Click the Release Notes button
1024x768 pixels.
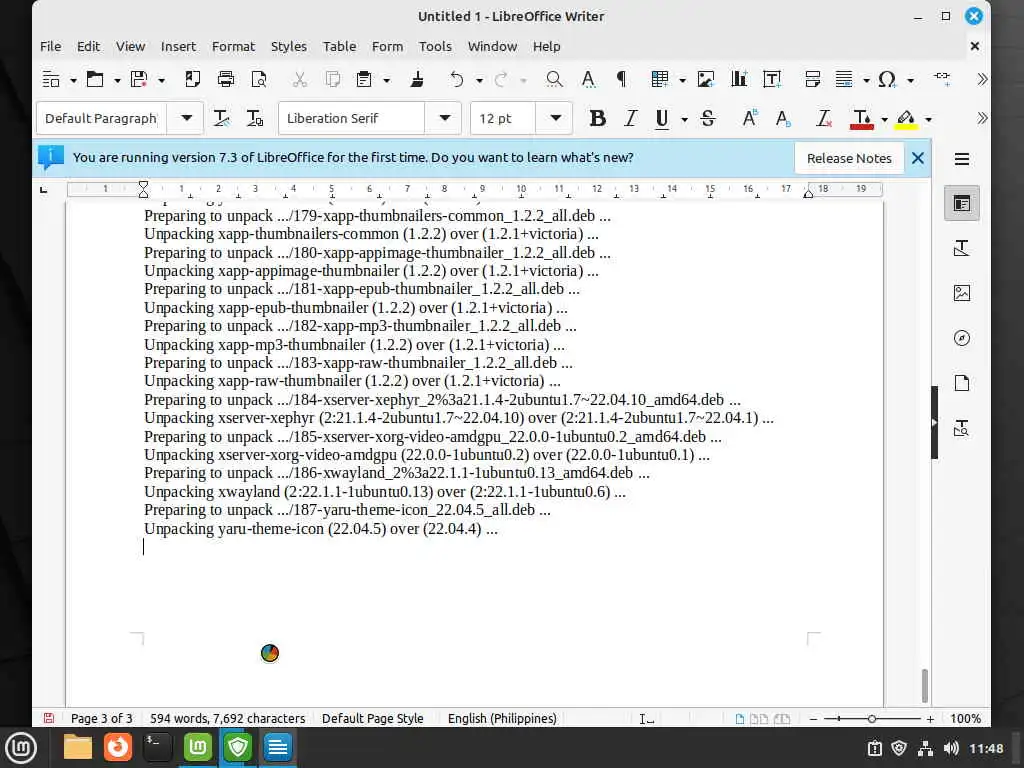pos(849,158)
